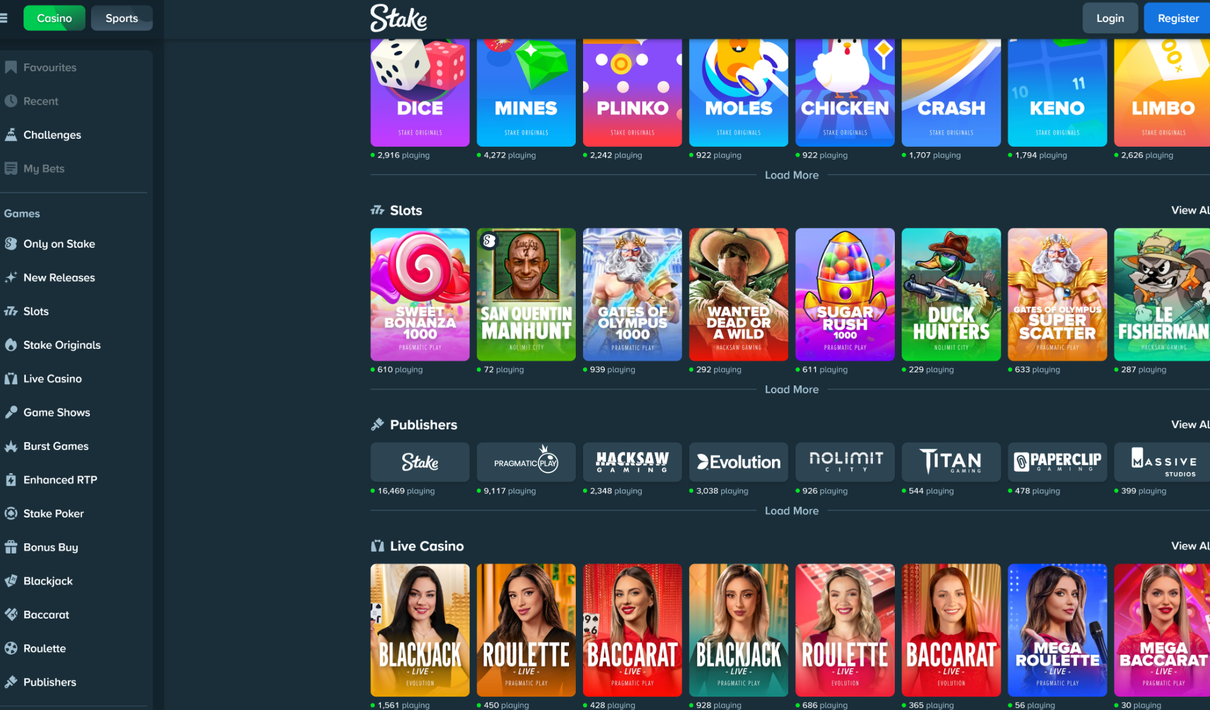This screenshot has height=710, width=1210.
Task: Open the Recent games section
Action: (x=42, y=101)
